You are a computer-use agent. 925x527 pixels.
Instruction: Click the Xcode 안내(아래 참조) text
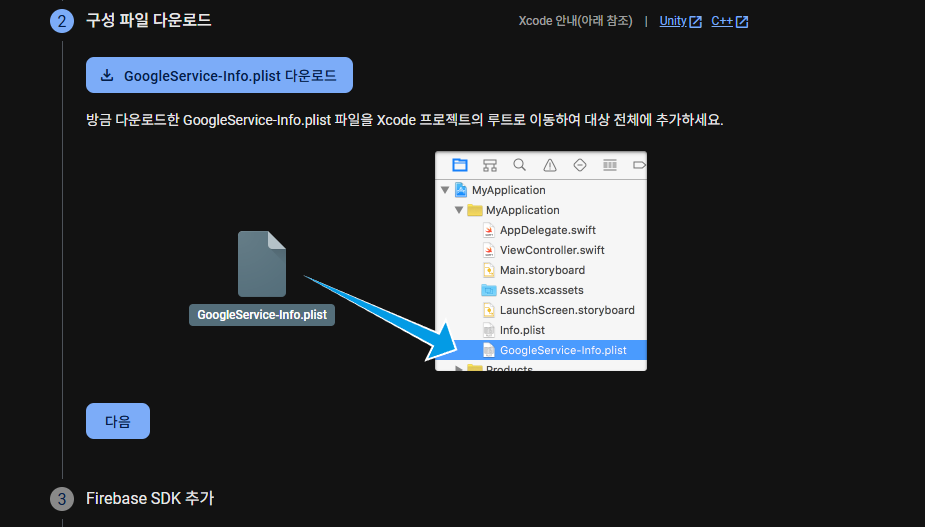[x=575, y=21]
